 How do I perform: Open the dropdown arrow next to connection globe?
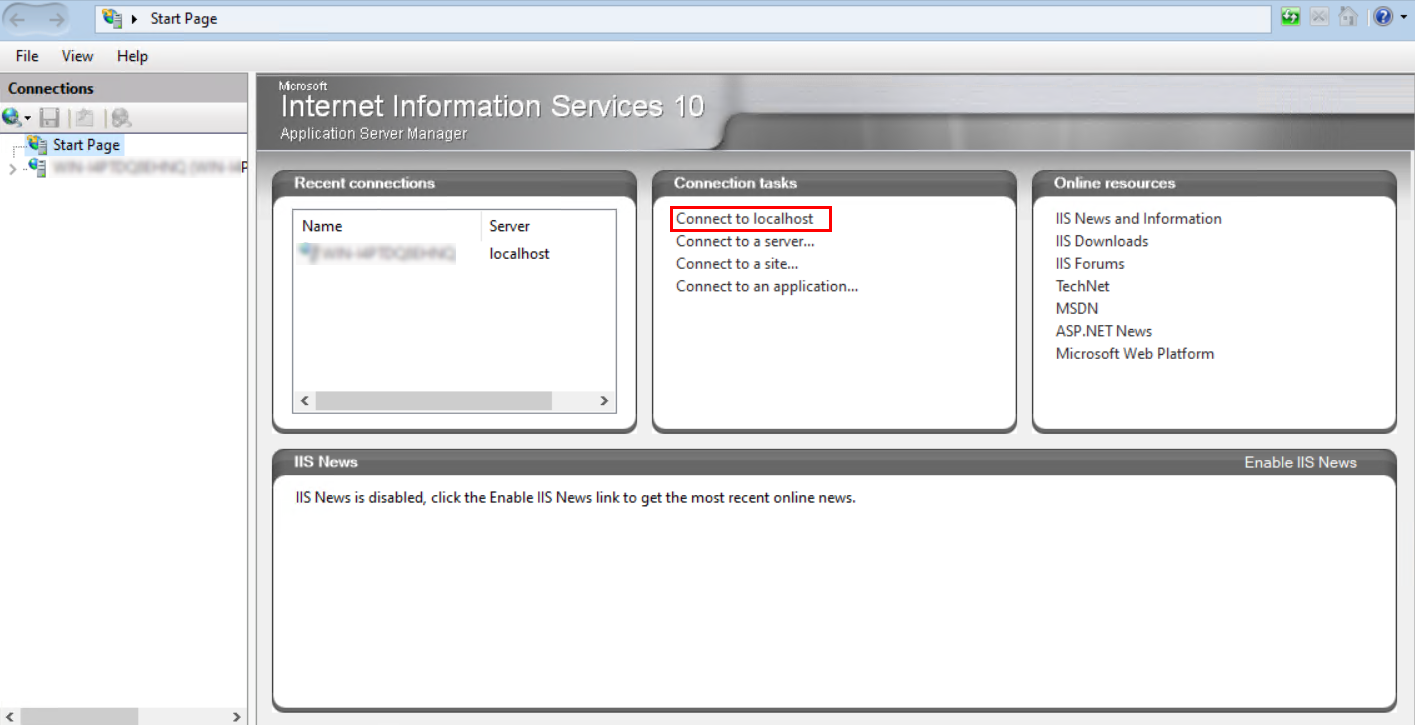tap(28, 119)
